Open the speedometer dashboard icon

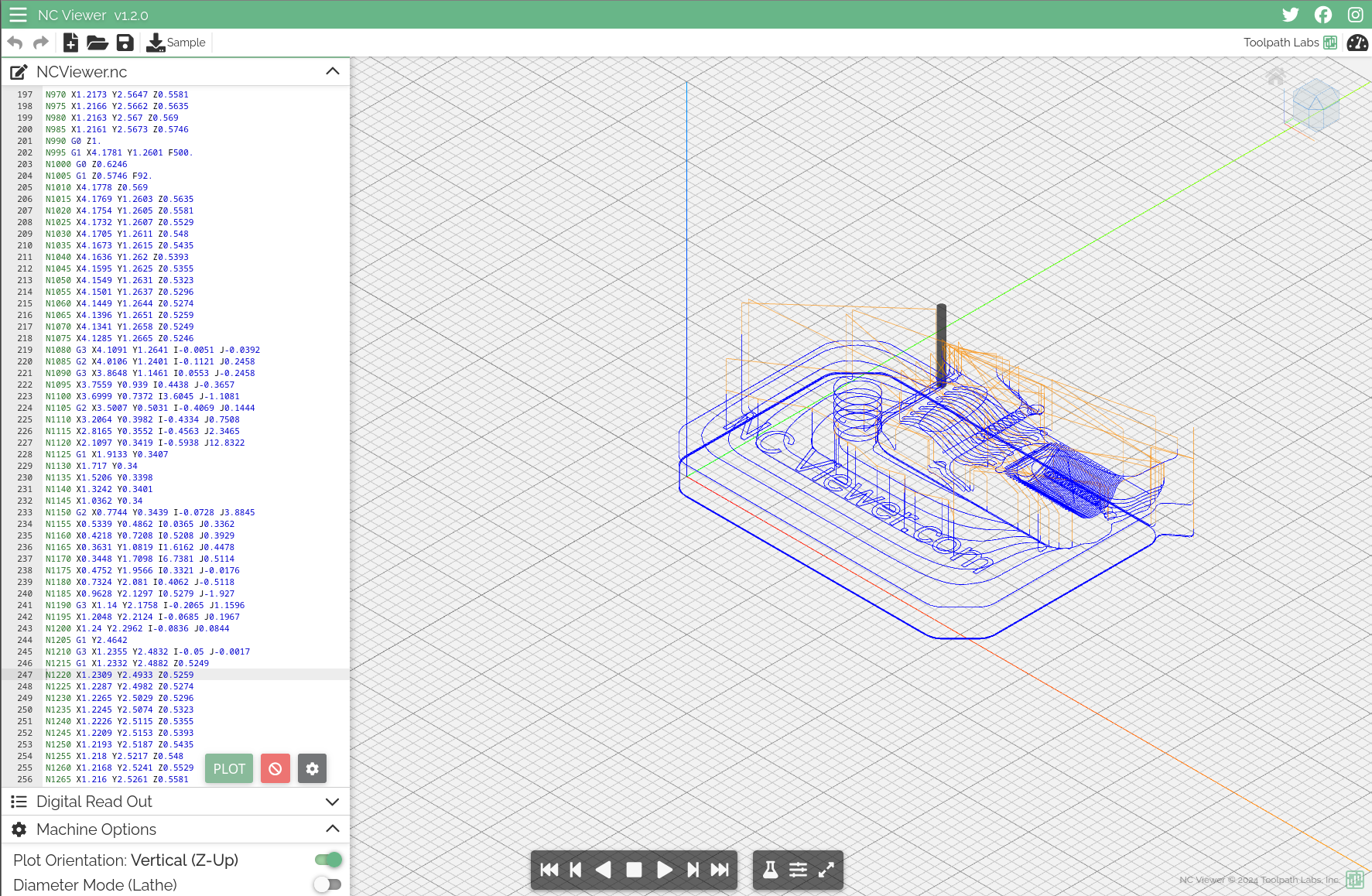click(1357, 43)
